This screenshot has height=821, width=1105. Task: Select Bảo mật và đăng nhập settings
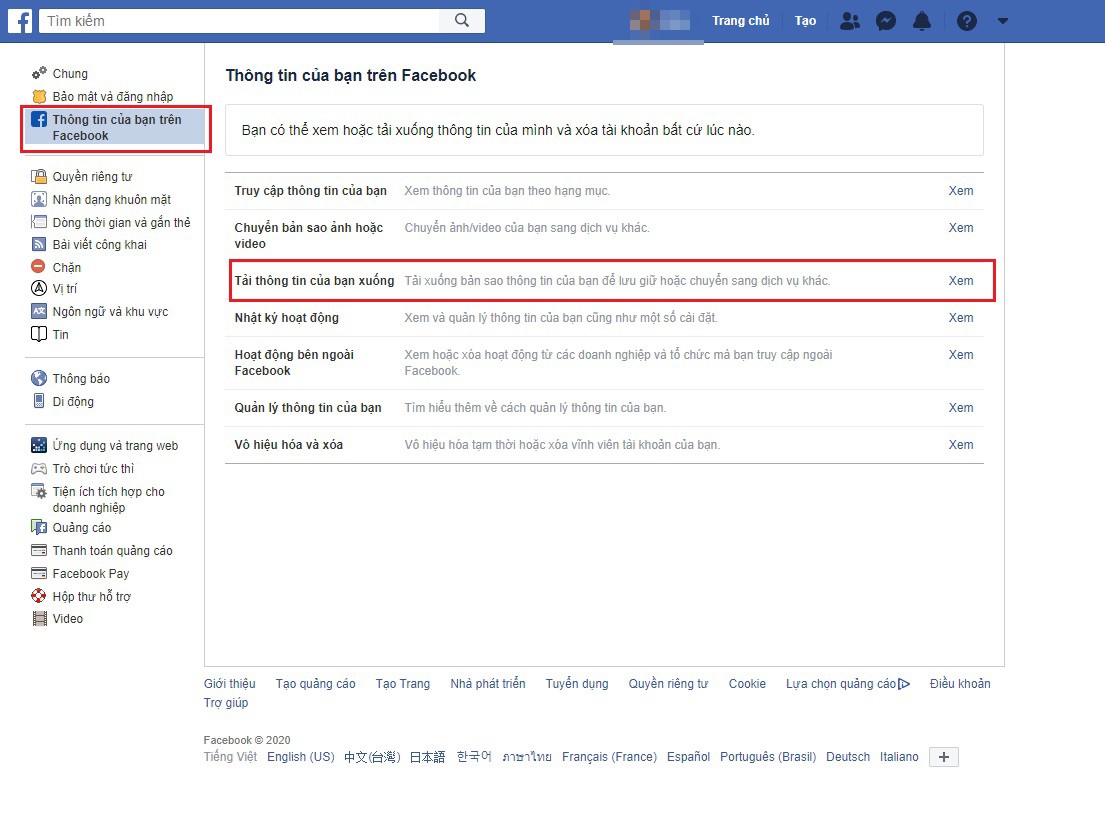pyautogui.click(x=113, y=97)
